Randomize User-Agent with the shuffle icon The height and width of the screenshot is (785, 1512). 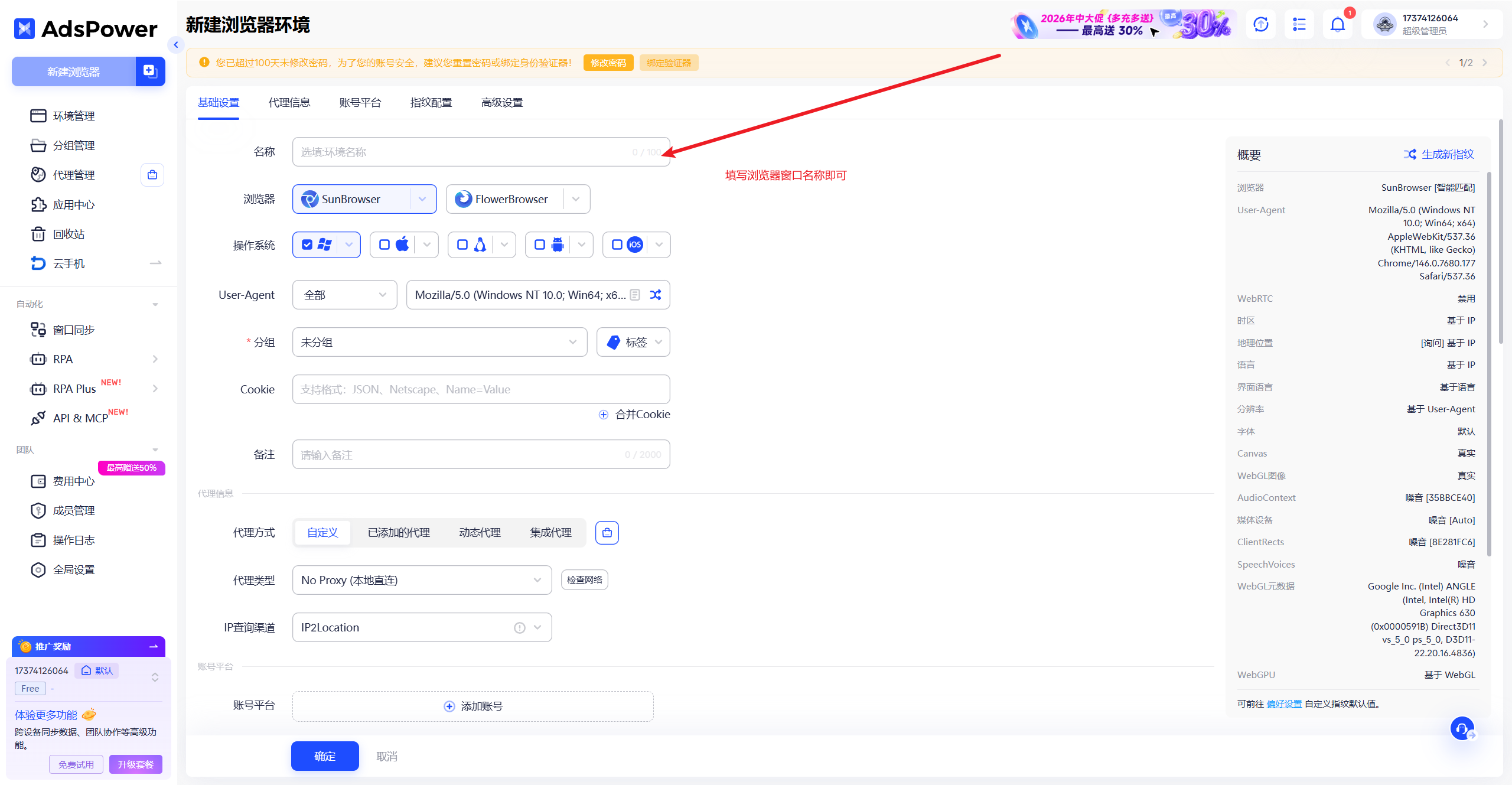(656, 295)
